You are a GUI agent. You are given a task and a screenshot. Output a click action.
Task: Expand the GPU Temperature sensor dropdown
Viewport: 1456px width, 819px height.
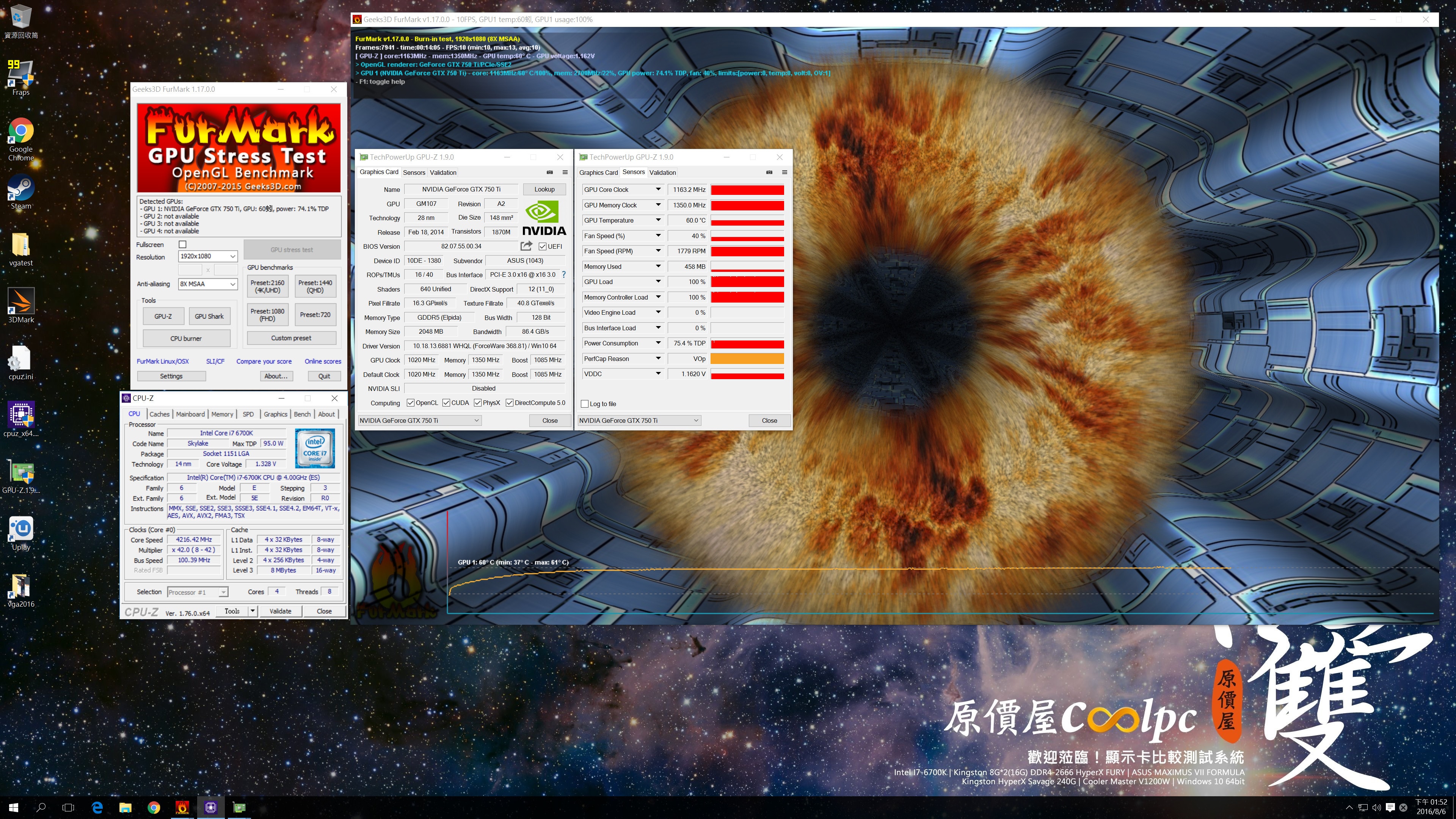point(658,220)
